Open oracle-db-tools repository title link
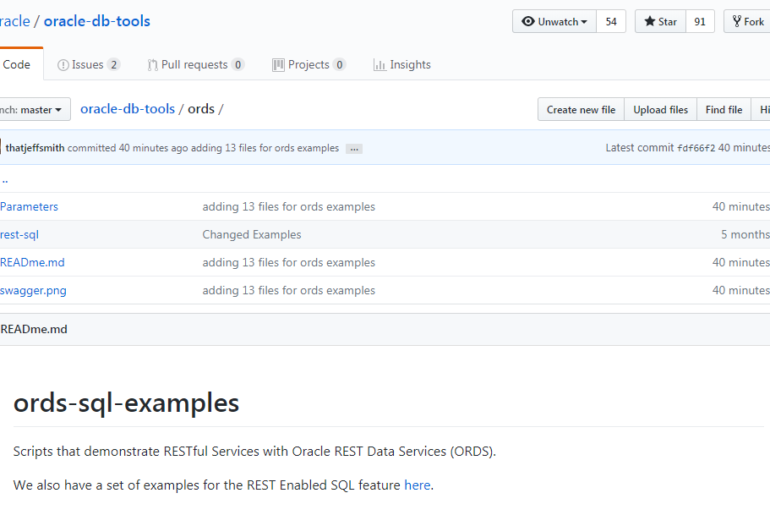This screenshot has height=515, width=770. pyautogui.click(x=97, y=21)
